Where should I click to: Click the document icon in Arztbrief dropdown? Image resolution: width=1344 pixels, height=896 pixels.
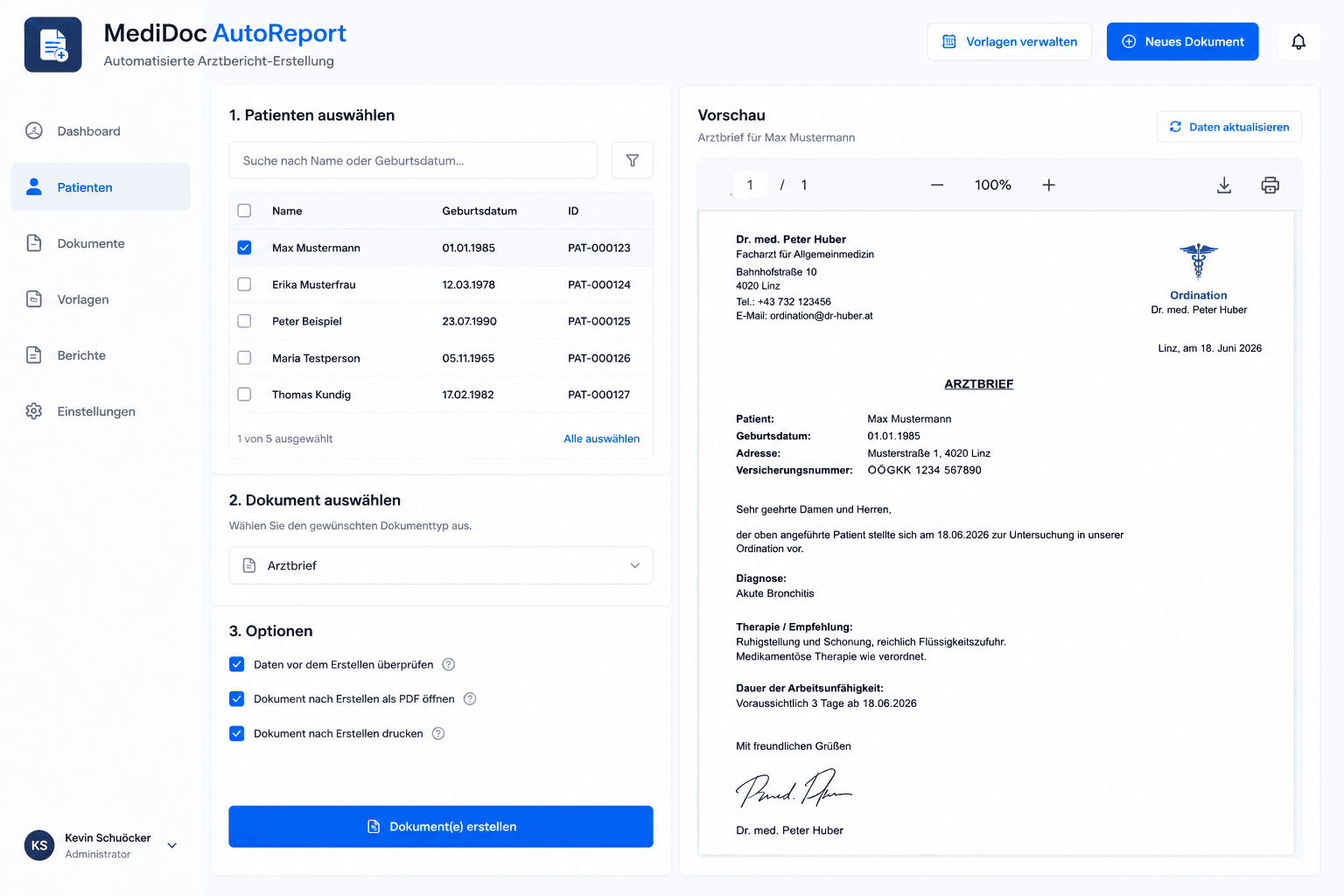248,565
